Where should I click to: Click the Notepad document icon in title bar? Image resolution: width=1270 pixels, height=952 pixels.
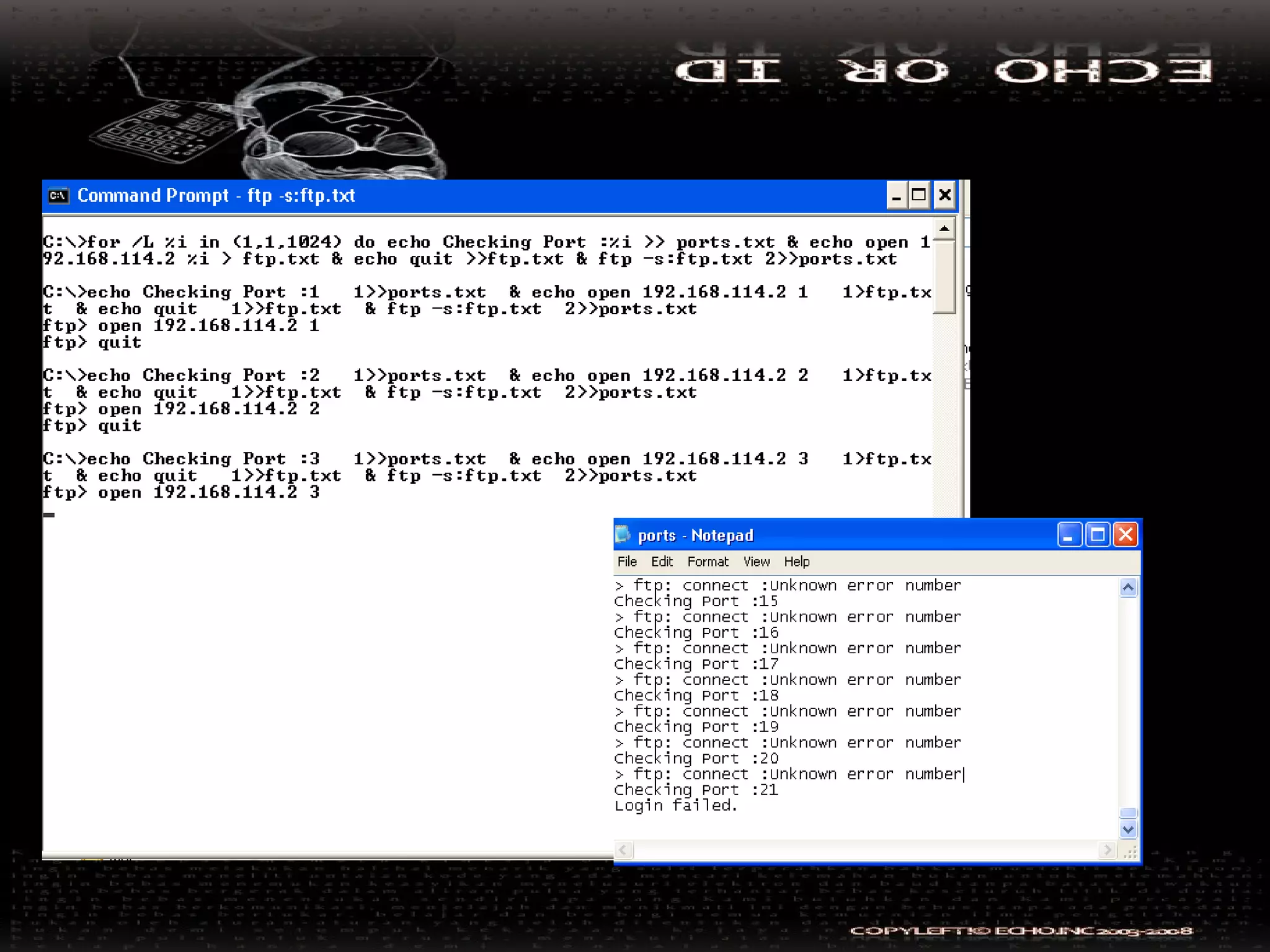623,534
